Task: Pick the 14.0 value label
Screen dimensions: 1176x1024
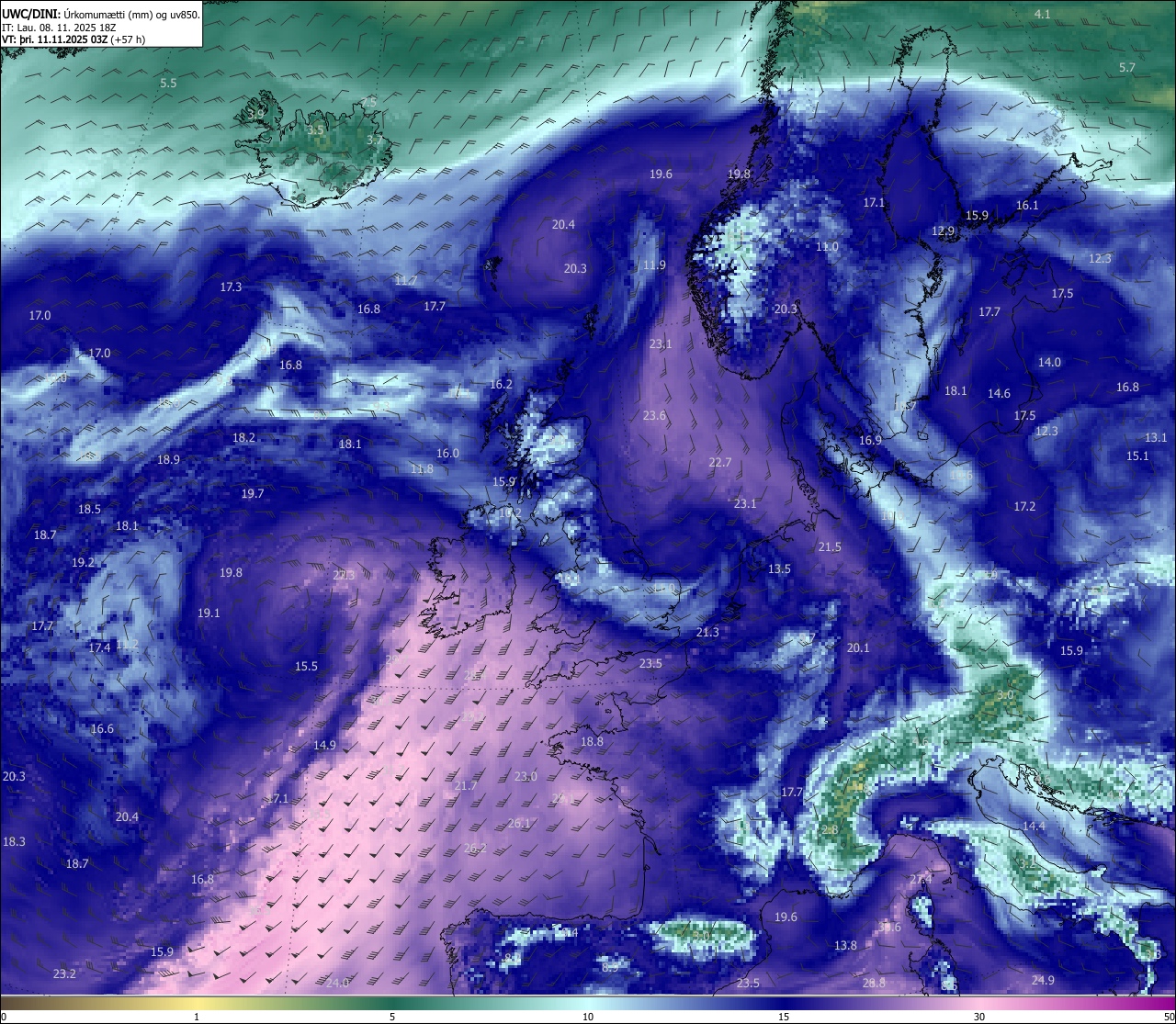Action: click(1049, 363)
